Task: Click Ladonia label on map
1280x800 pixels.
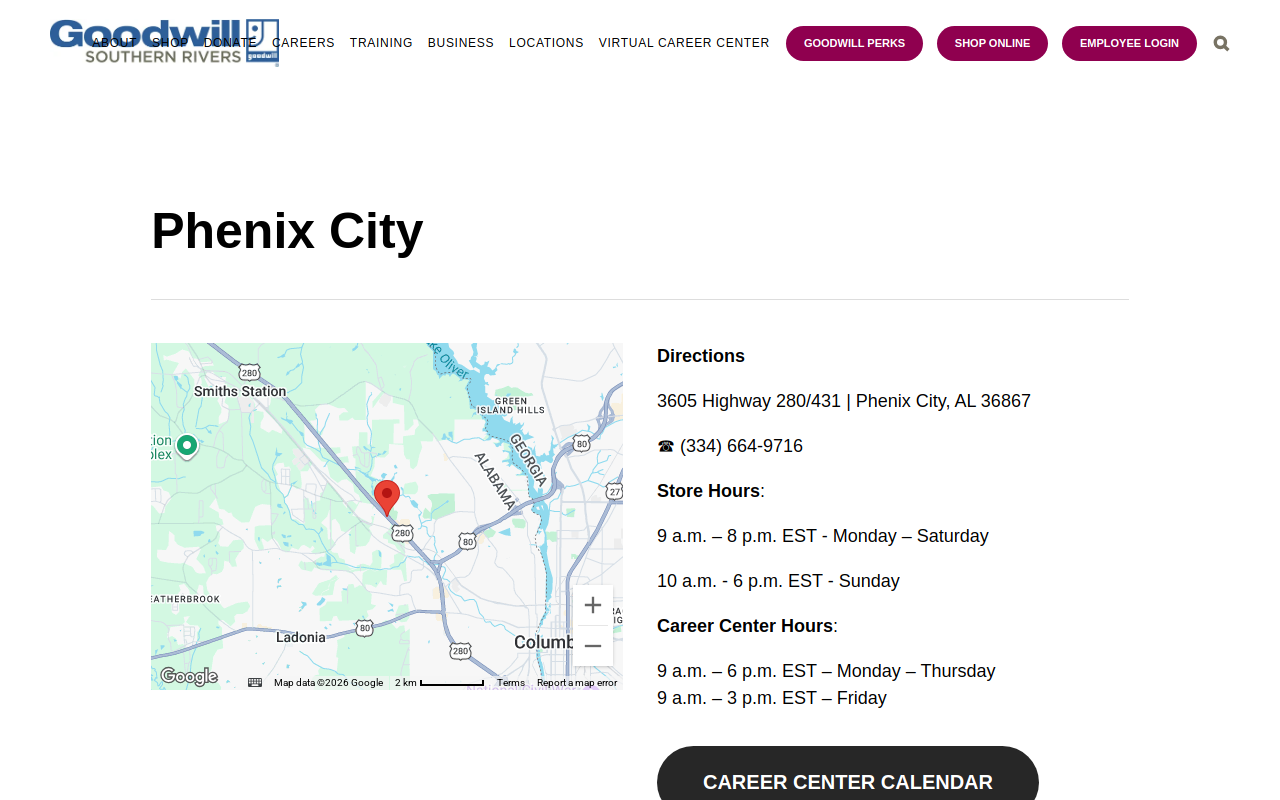Action: click(x=301, y=637)
